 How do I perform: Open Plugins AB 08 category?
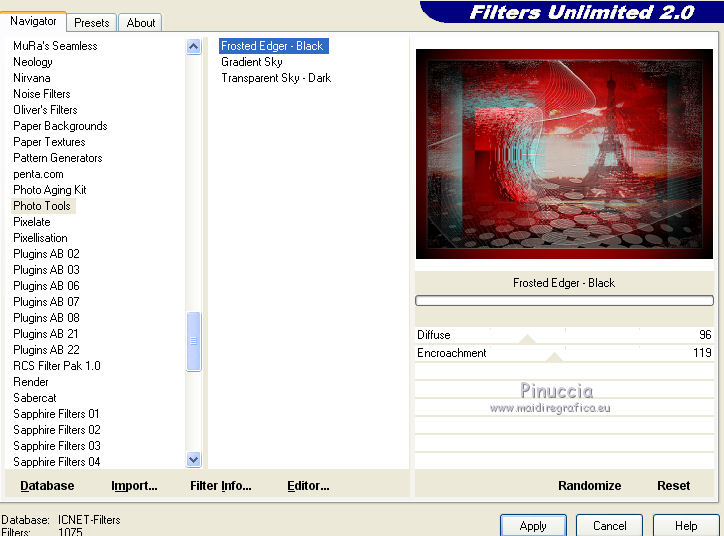(x=46, y=318)
